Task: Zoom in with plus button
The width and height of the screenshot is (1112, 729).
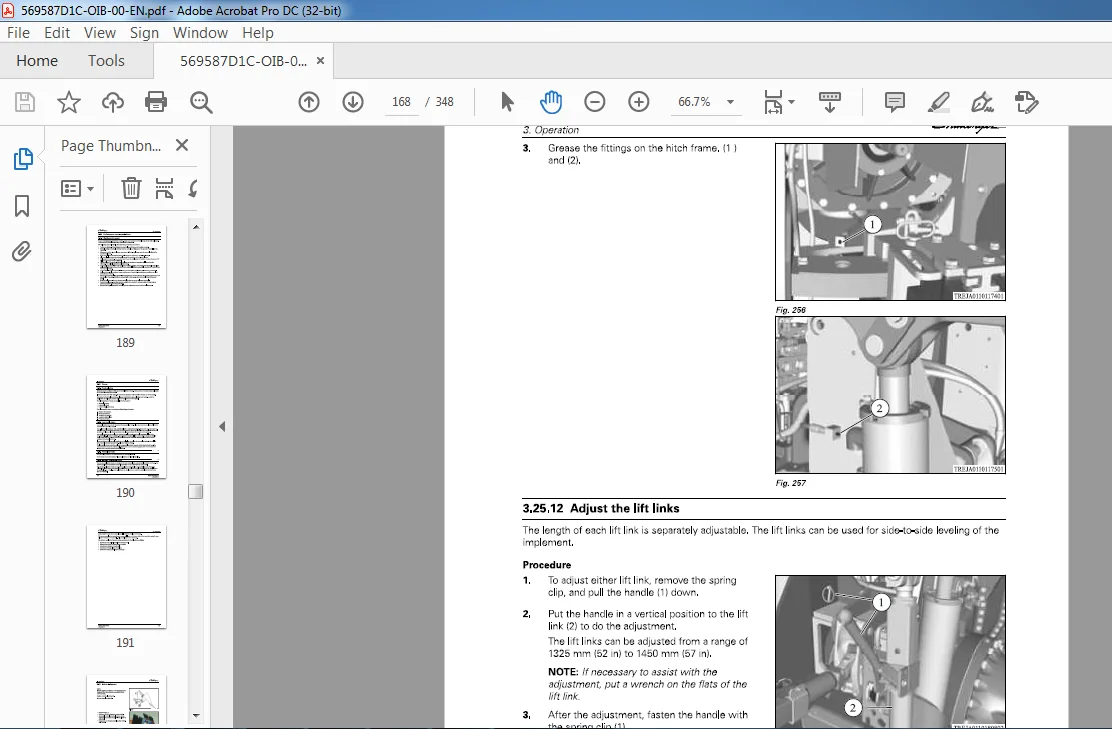Action: tap(639, 102)
